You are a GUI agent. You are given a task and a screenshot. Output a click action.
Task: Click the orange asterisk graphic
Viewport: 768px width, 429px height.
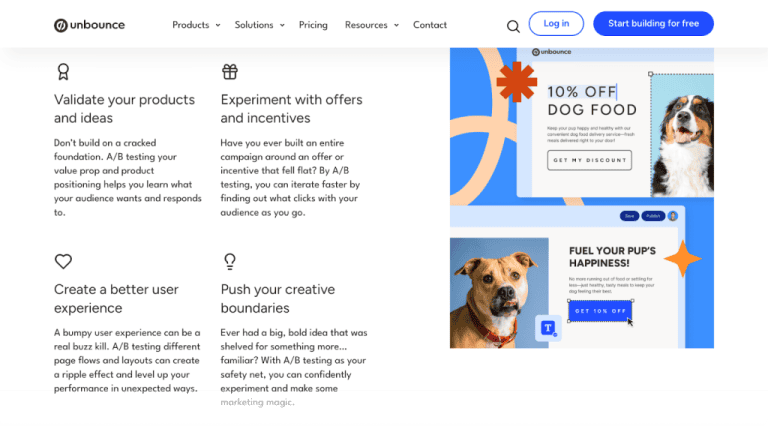516,82
